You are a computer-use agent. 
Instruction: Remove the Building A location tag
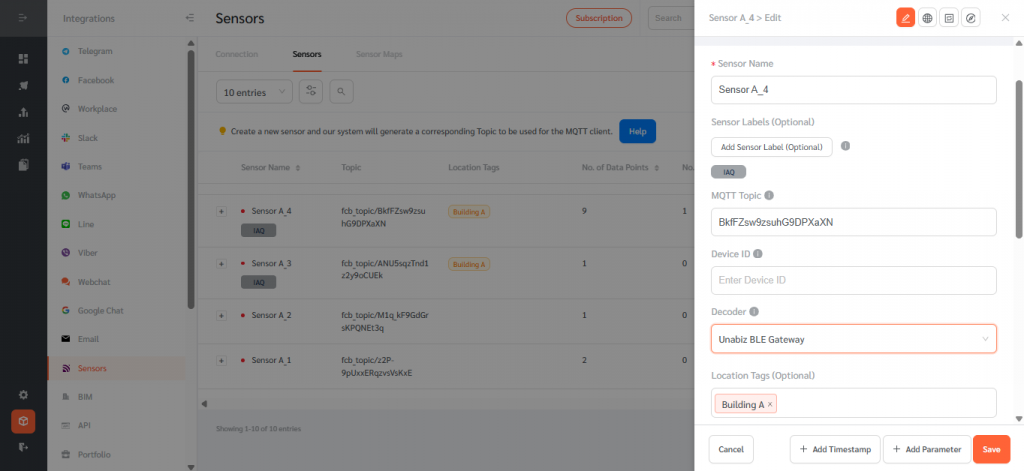point(770,404)
